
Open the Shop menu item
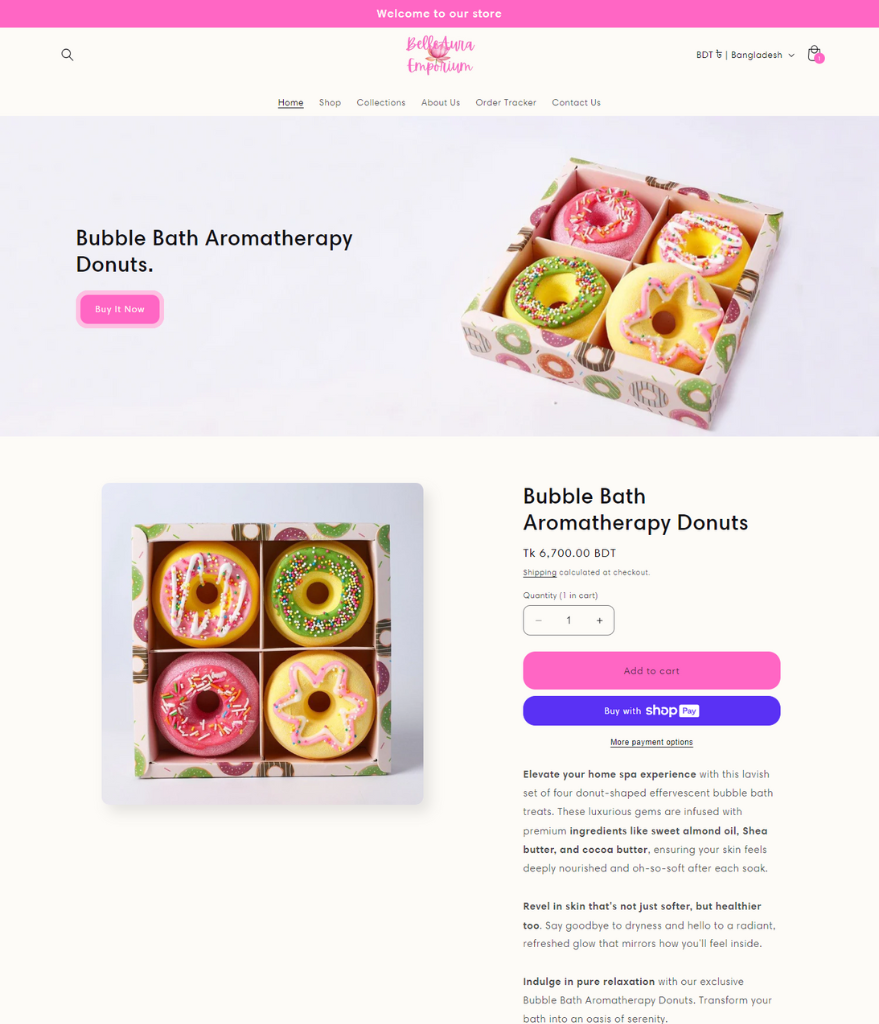[330, 103]
